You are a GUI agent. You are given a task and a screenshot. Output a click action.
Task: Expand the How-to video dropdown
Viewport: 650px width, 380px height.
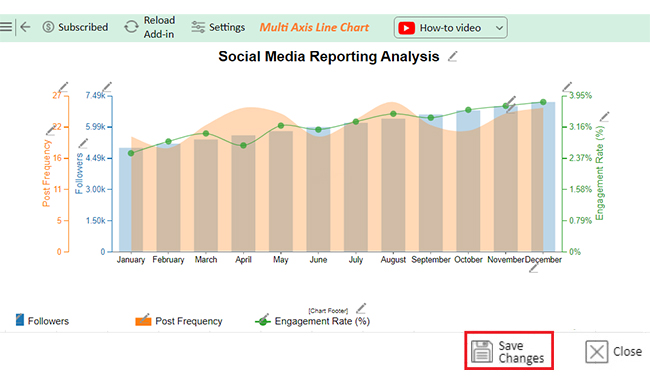click(x=500, y=28)
